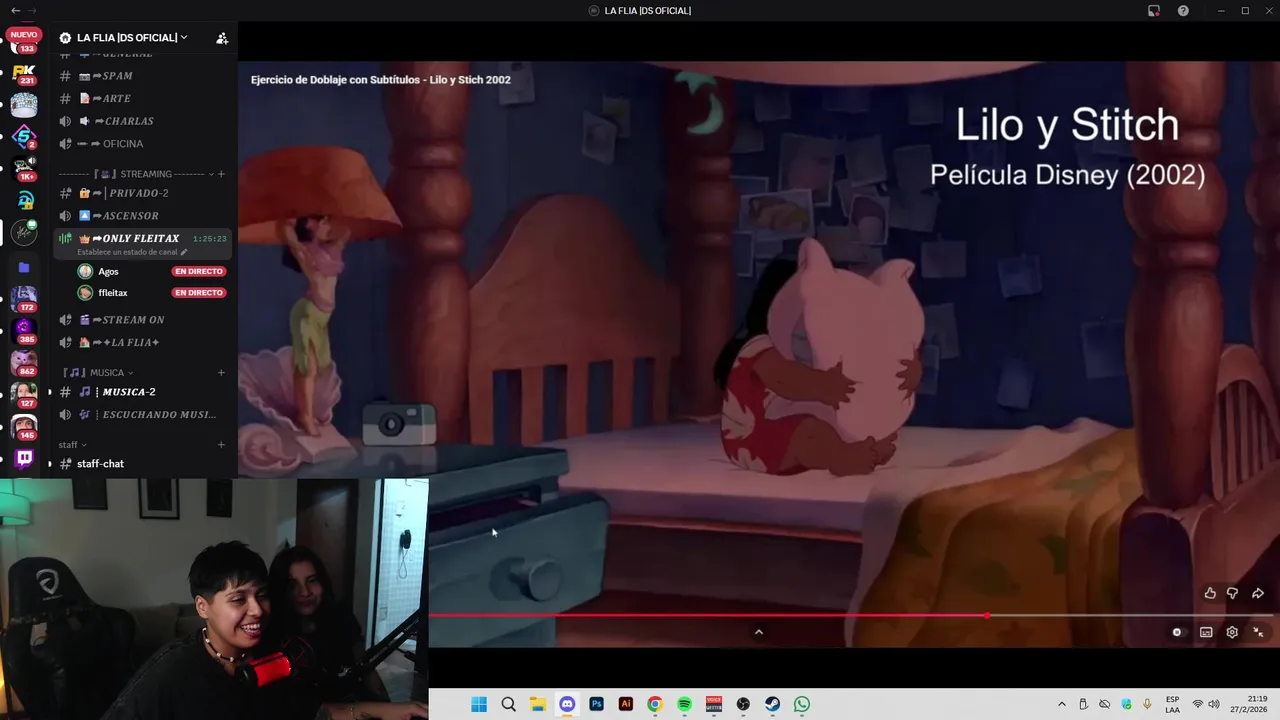Open the Twitch logo server icon
1280x720 pixels.
[24, 459]
